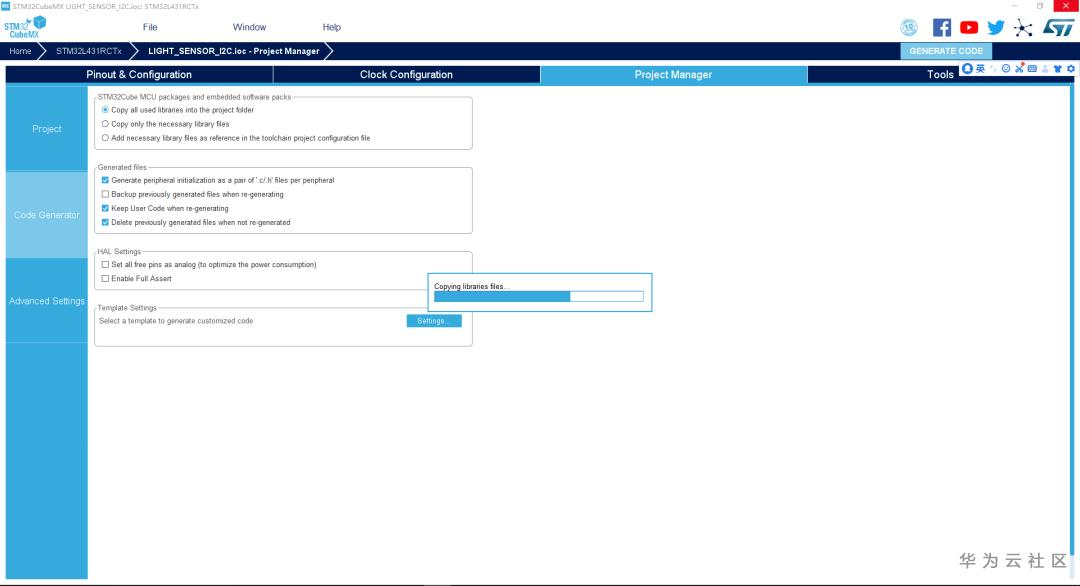Open the Twitter bird icon link

pos(995,28)
